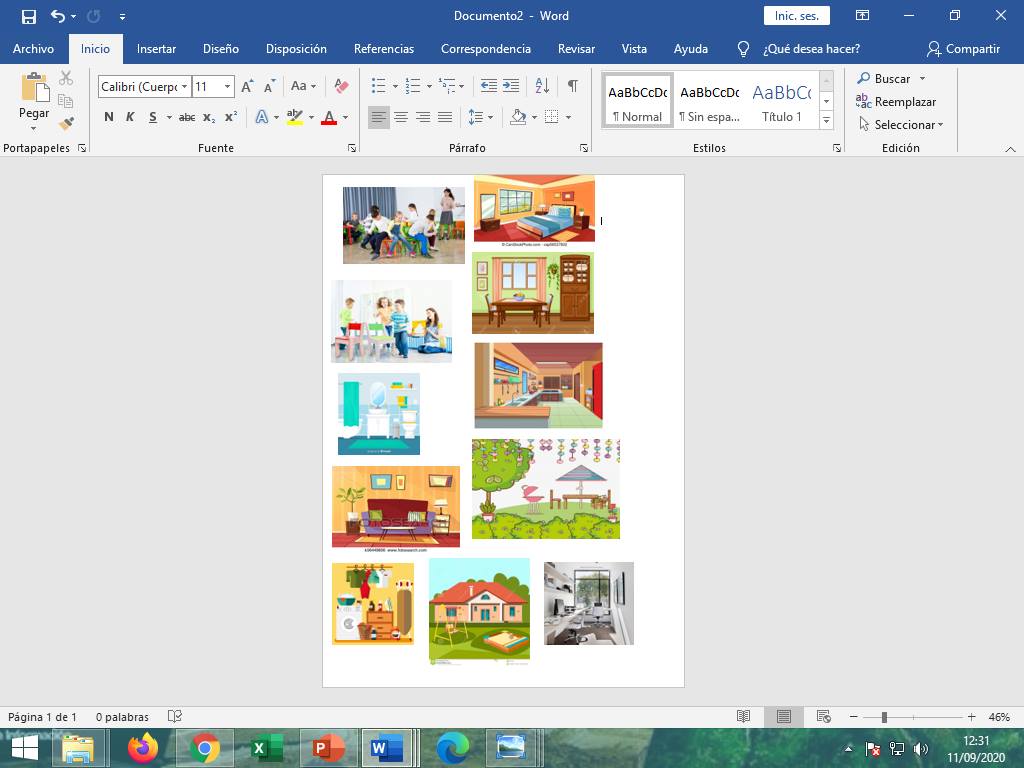Select the house with sandbox image
This screenshot has height=768, width=1024.
coord(479,610)
